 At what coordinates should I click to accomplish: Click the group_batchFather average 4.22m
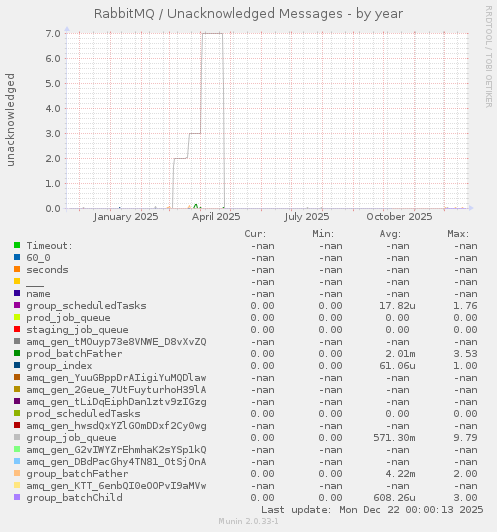click(x=400, y=474)
